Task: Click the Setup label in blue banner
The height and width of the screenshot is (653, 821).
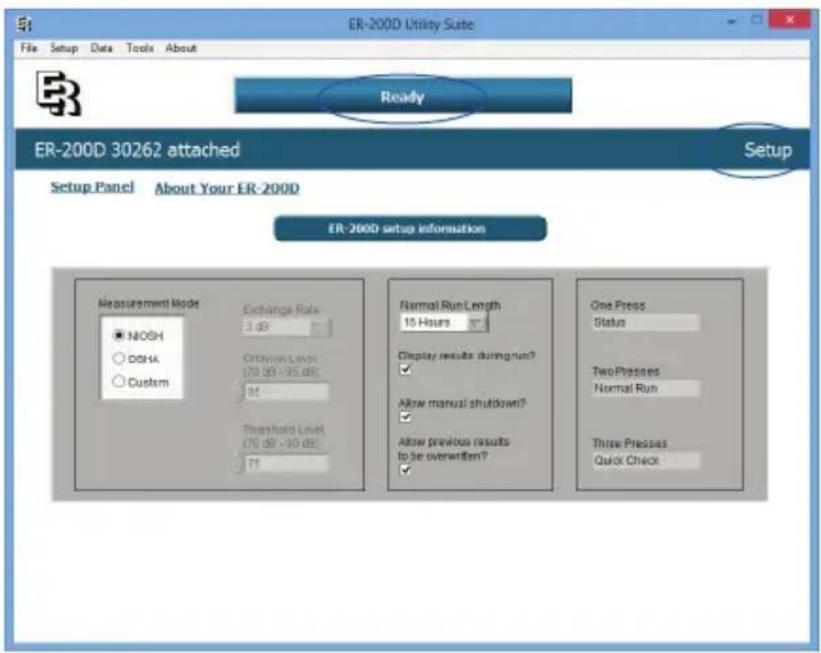Action: coord(768,150)
